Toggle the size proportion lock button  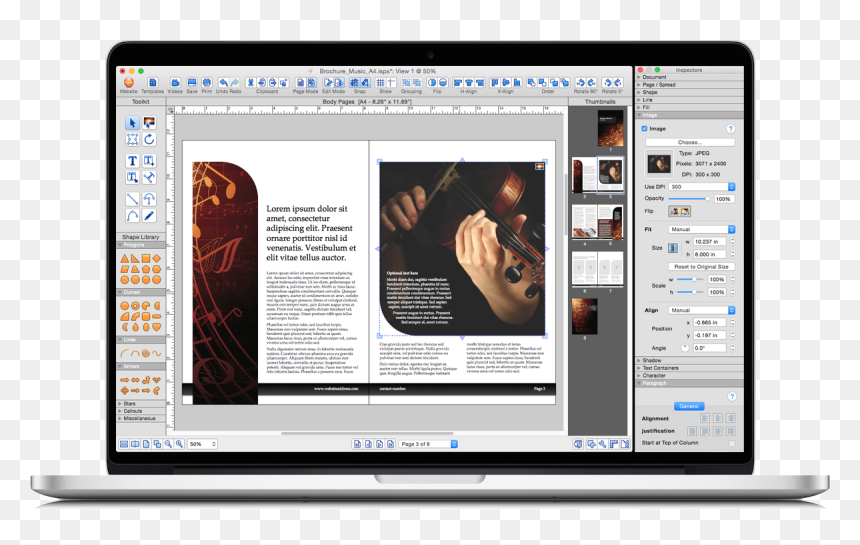click(x=673, y=248)
